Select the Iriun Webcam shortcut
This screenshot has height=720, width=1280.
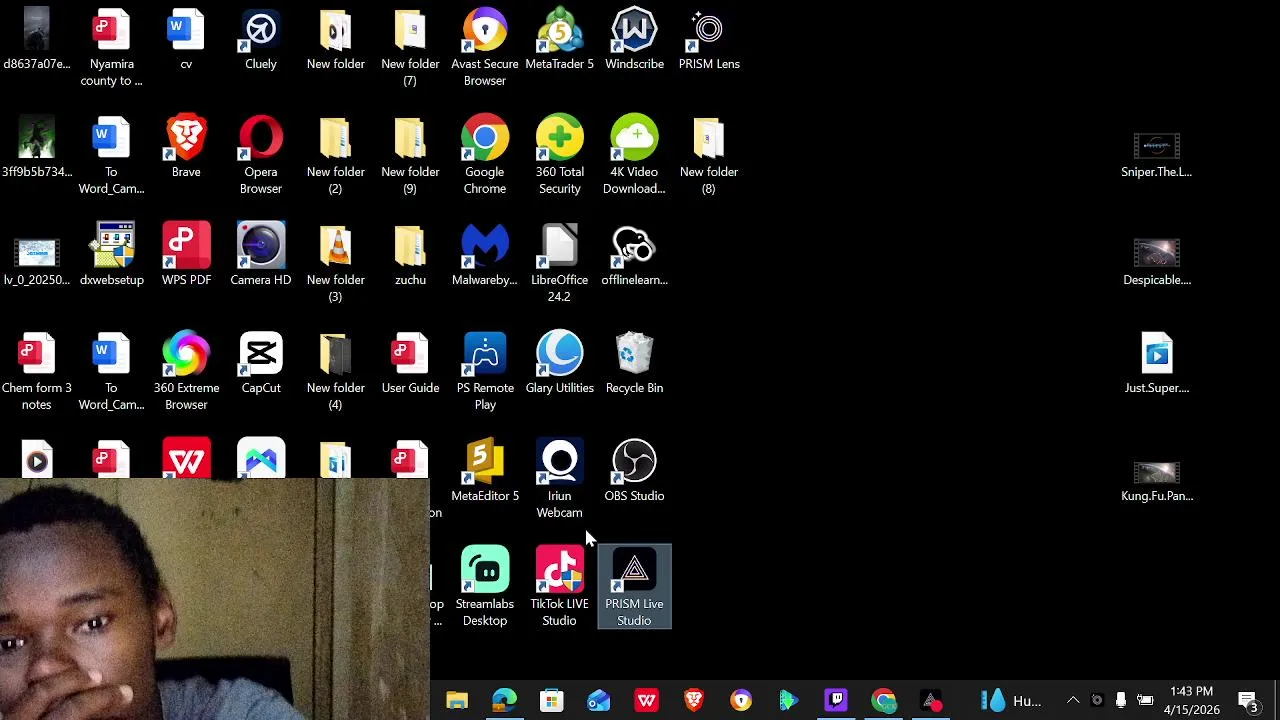pyautogui.click(x=559, y=480)
